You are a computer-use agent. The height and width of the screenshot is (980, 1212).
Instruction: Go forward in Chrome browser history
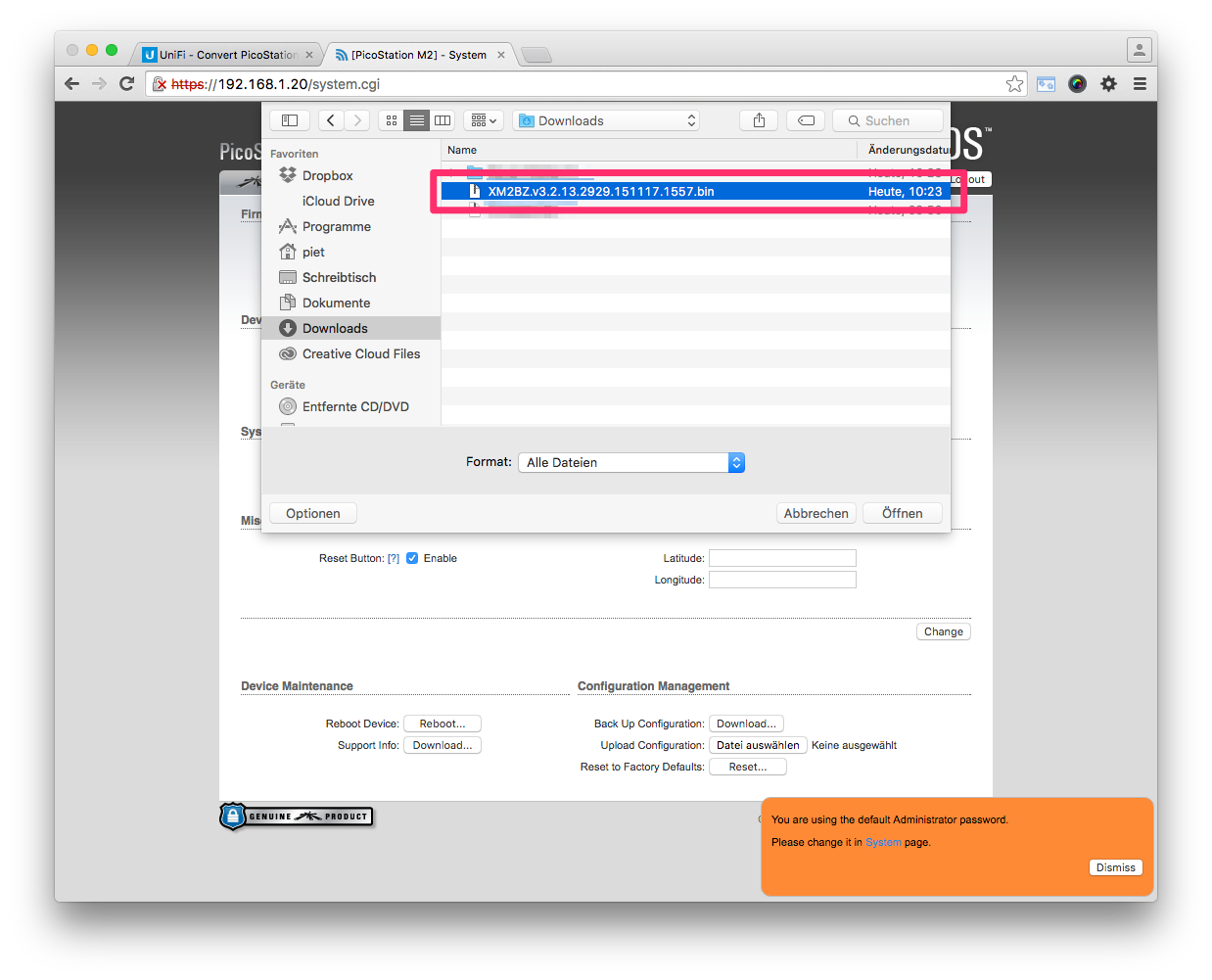tap(99, 84)
